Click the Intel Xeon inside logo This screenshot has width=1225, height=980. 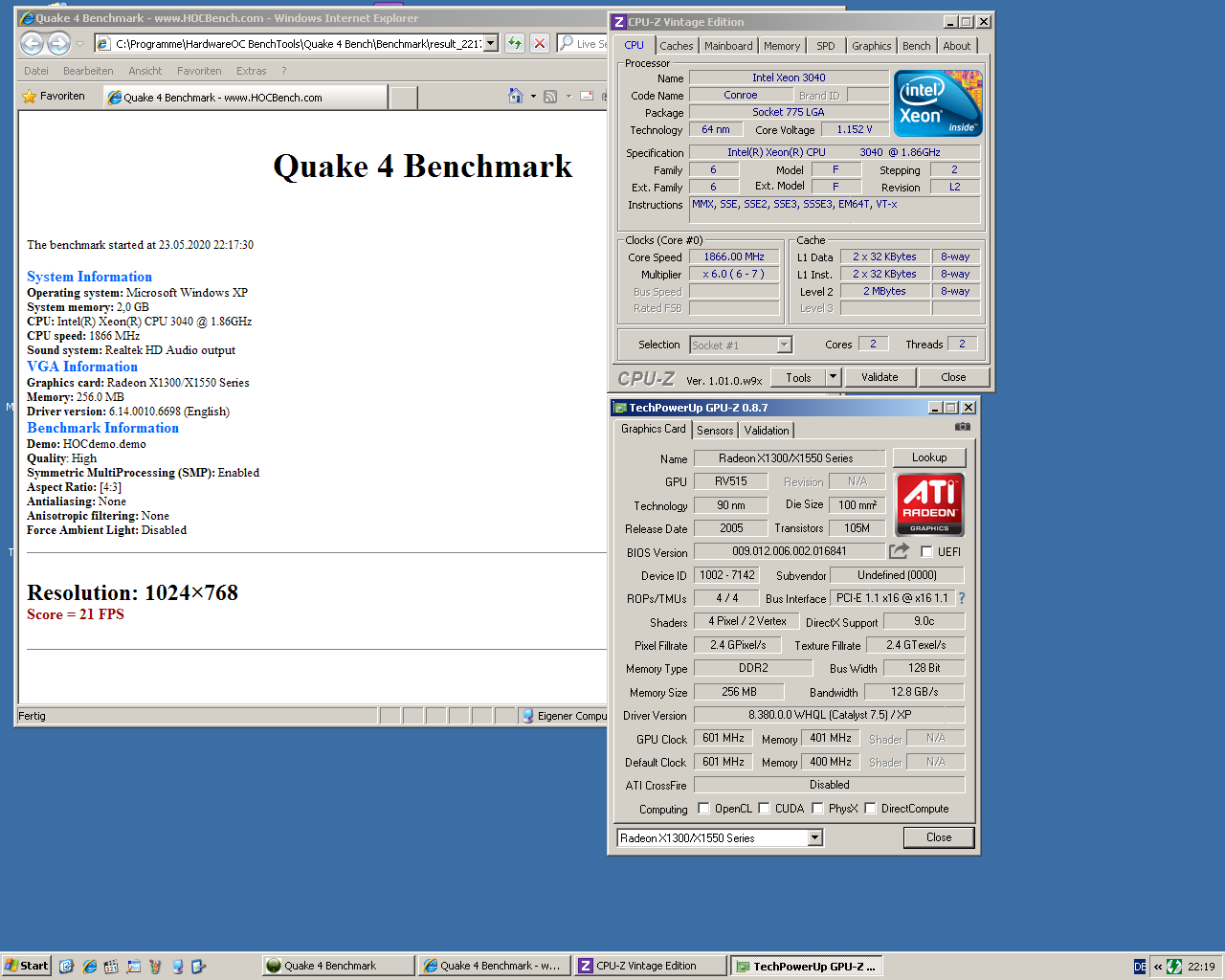[938, 103]
